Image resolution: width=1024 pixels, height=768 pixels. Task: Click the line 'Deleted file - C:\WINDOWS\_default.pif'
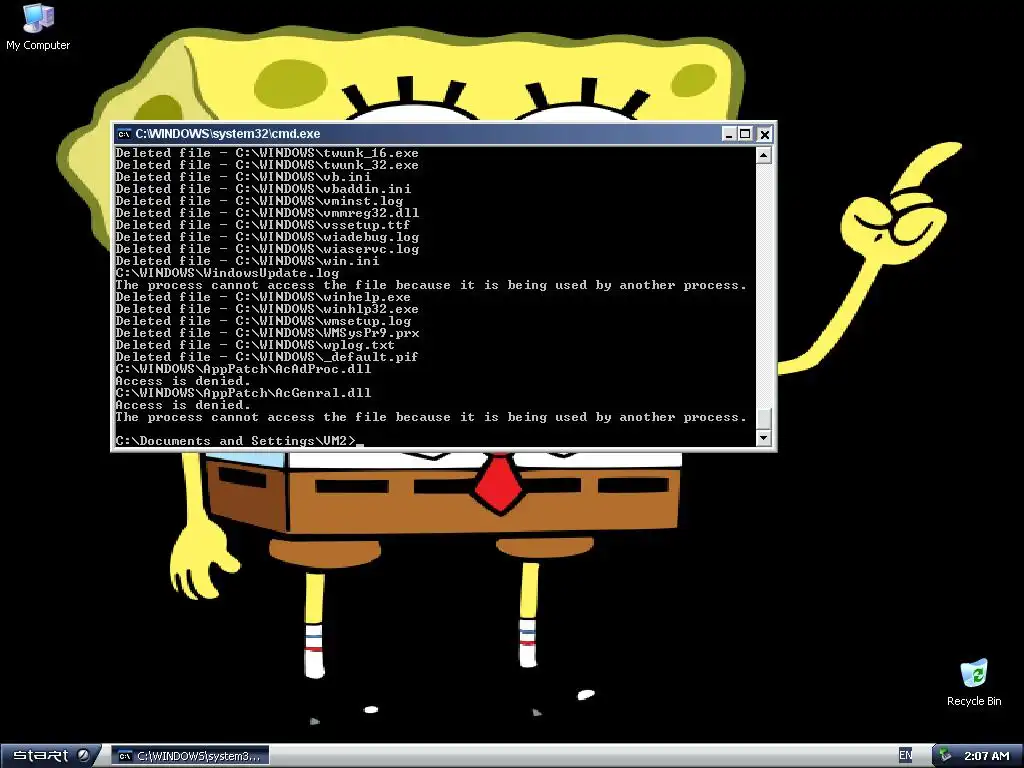[267, 357]
